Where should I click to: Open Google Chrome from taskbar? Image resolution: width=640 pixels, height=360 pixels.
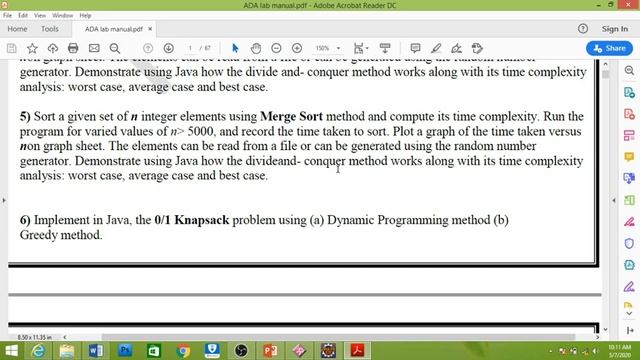183,351
